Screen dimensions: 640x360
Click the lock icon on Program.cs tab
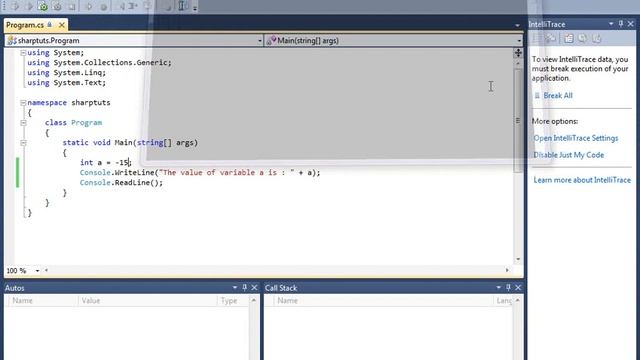coord(50,25)
